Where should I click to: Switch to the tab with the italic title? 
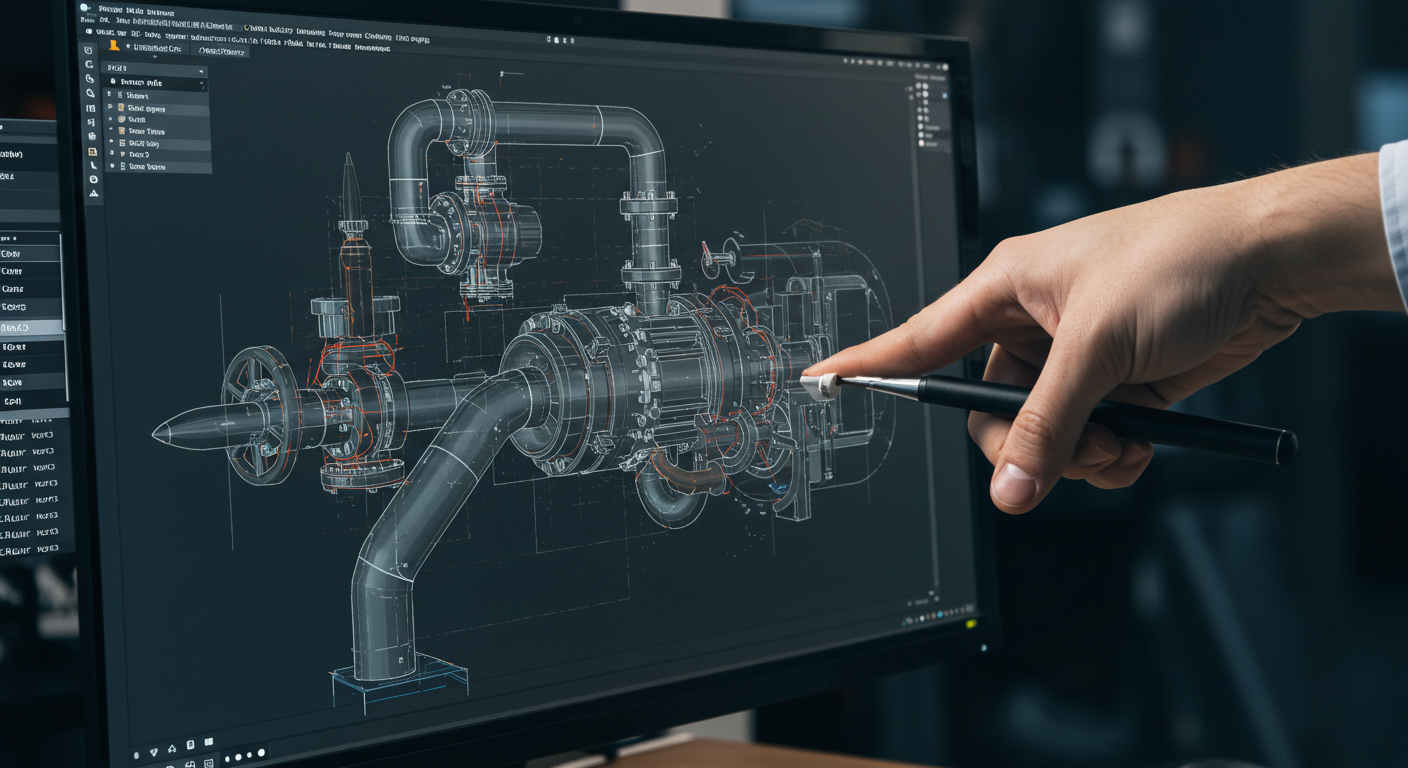click(222, 51)
